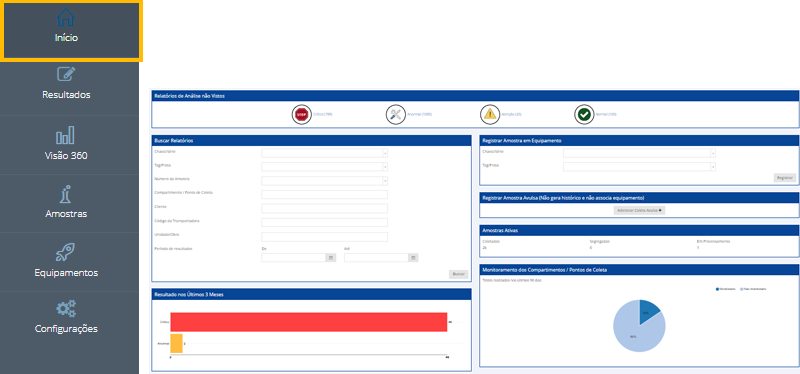Click the Registrar button
Image resolution: width=800 pixels, height=374 pixels.
tap(785, 178)
